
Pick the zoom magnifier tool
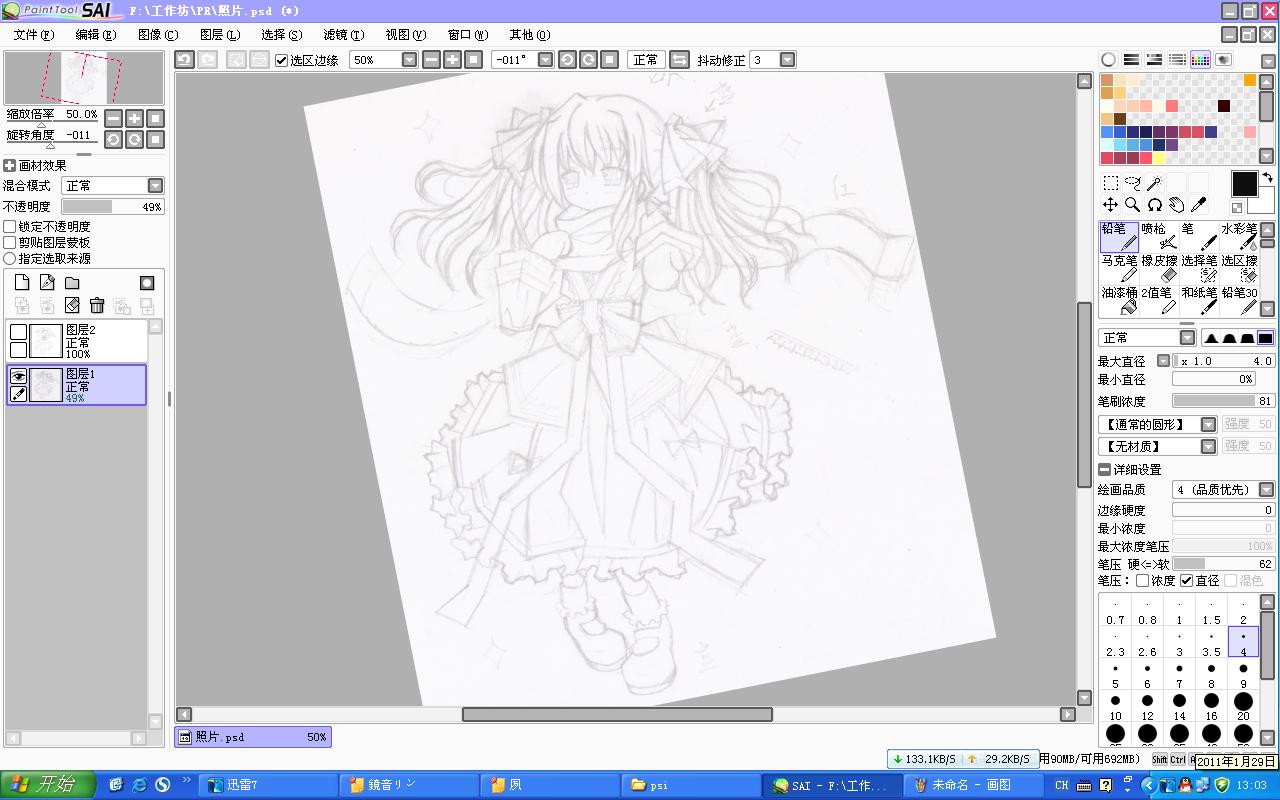pos(1132,204)
